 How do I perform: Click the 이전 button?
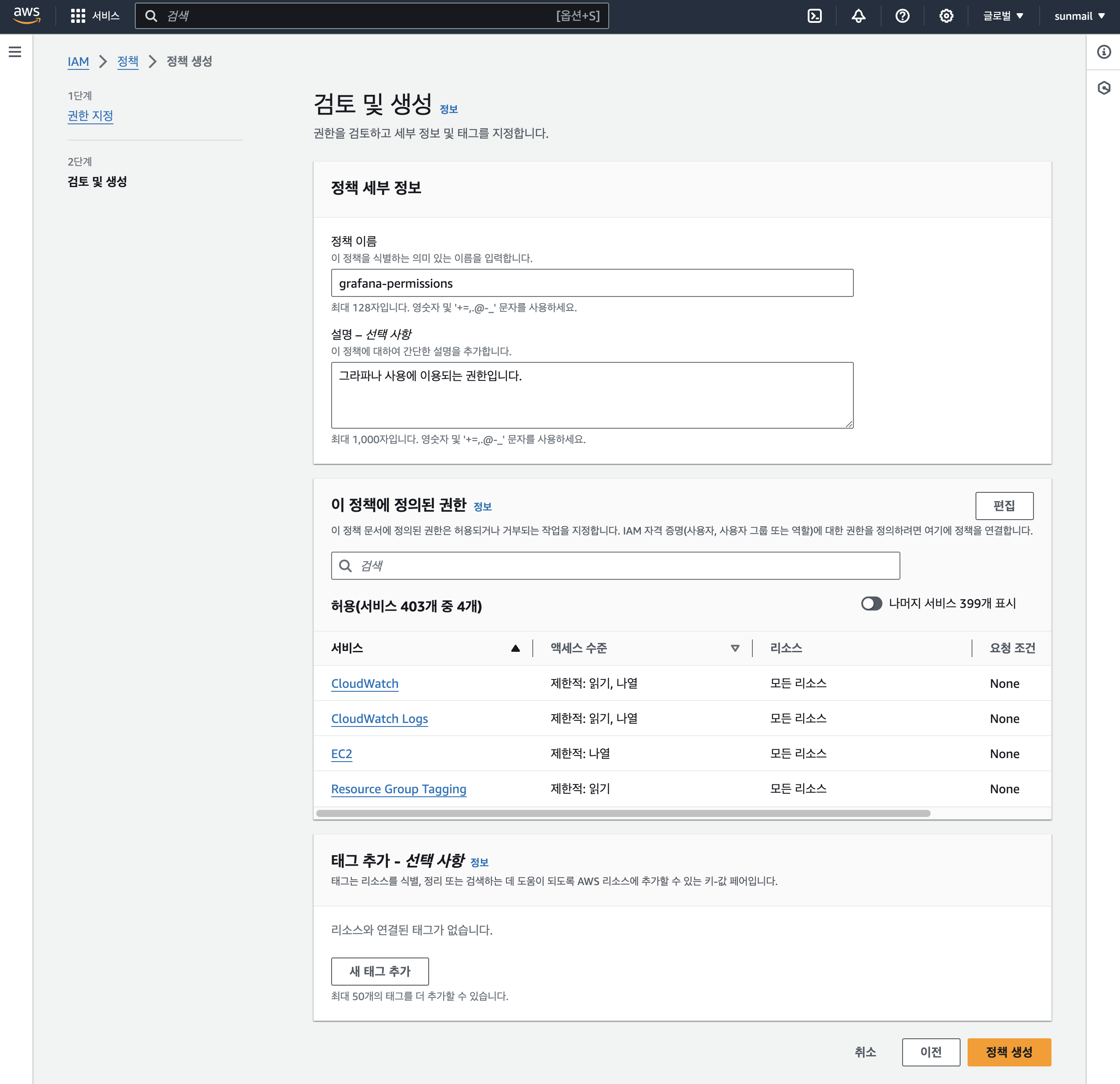coord(931,1051)
